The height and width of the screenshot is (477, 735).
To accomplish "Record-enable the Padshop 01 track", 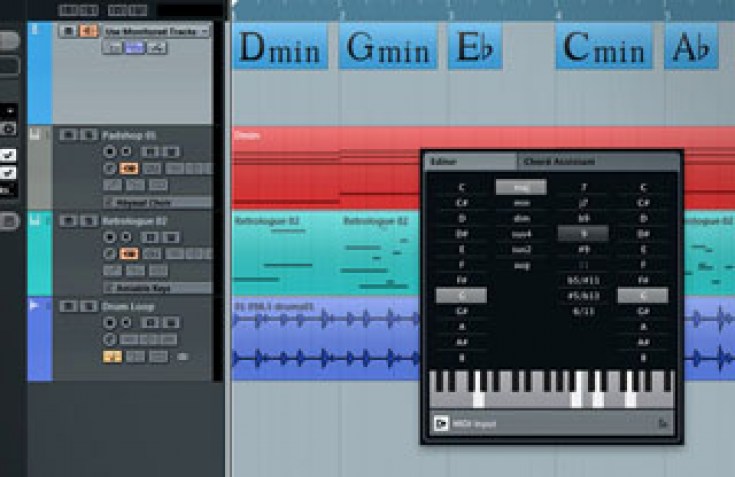I will pyautogui.click(x=109, y=152).
